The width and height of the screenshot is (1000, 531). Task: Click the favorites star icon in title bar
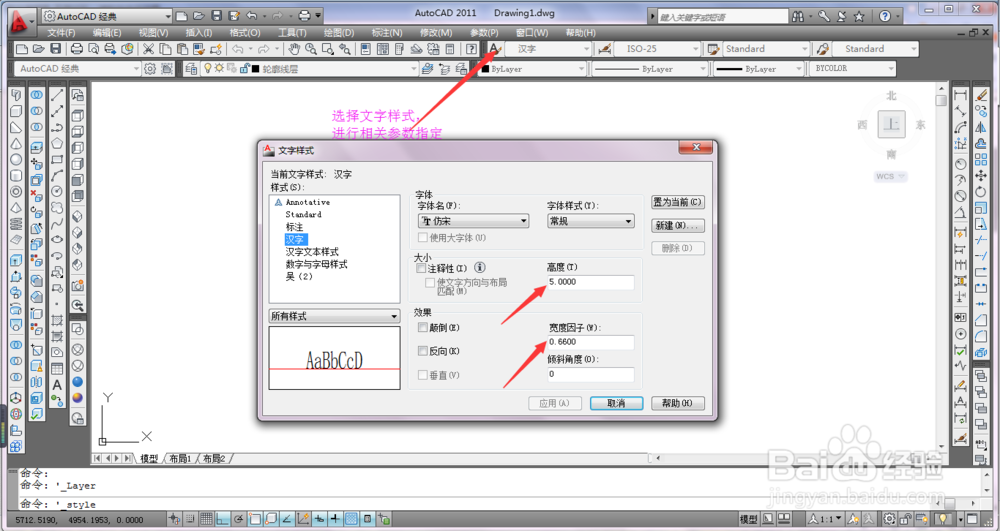859,17
